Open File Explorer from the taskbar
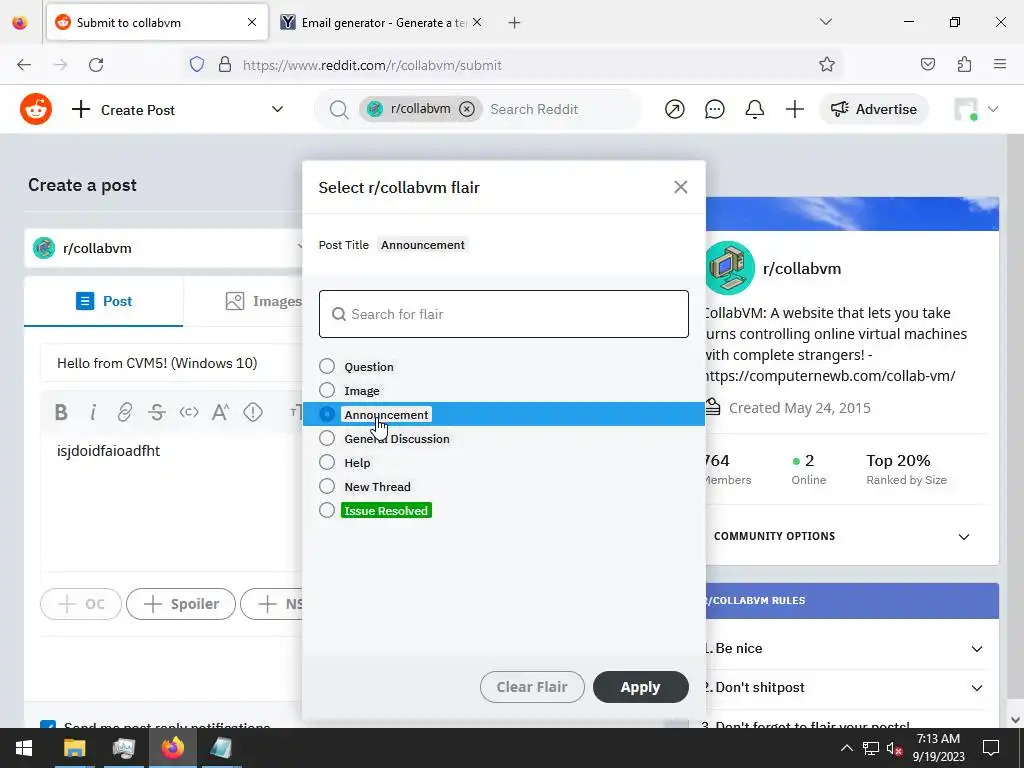The width and height of the screenshot is (1024, 768). pyautogui.click(x=74, y=748)
